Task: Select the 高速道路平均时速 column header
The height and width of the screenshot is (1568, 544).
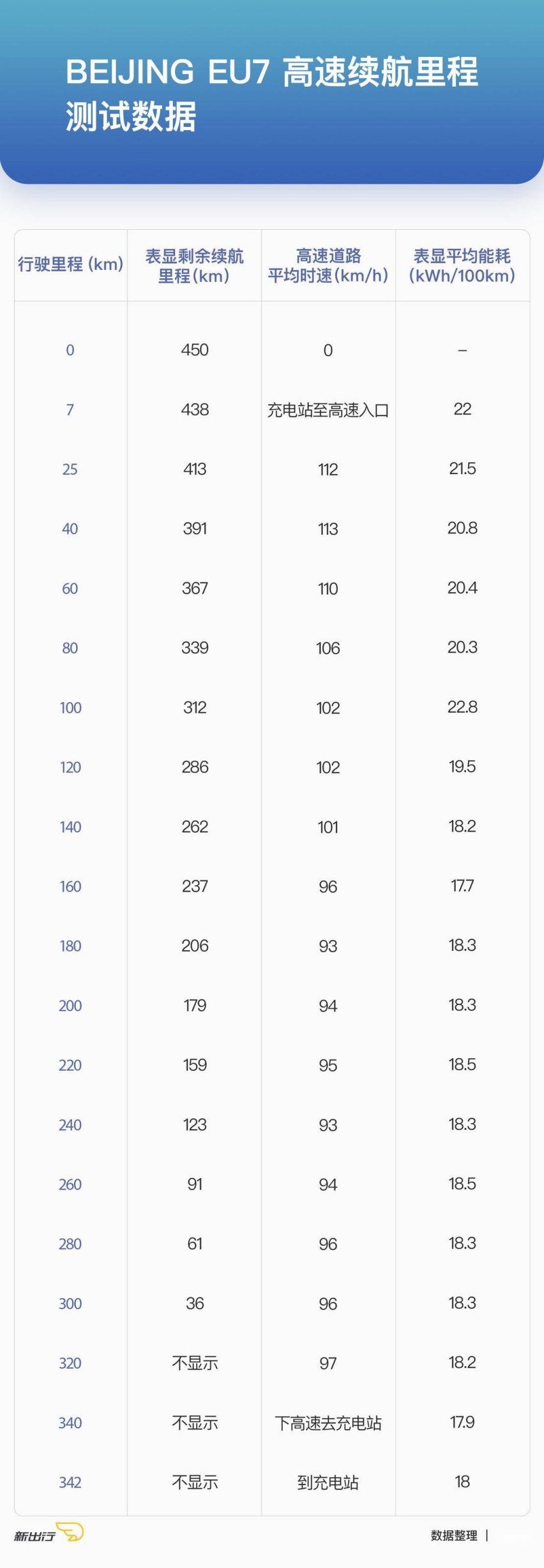Action: pos(328,266)
